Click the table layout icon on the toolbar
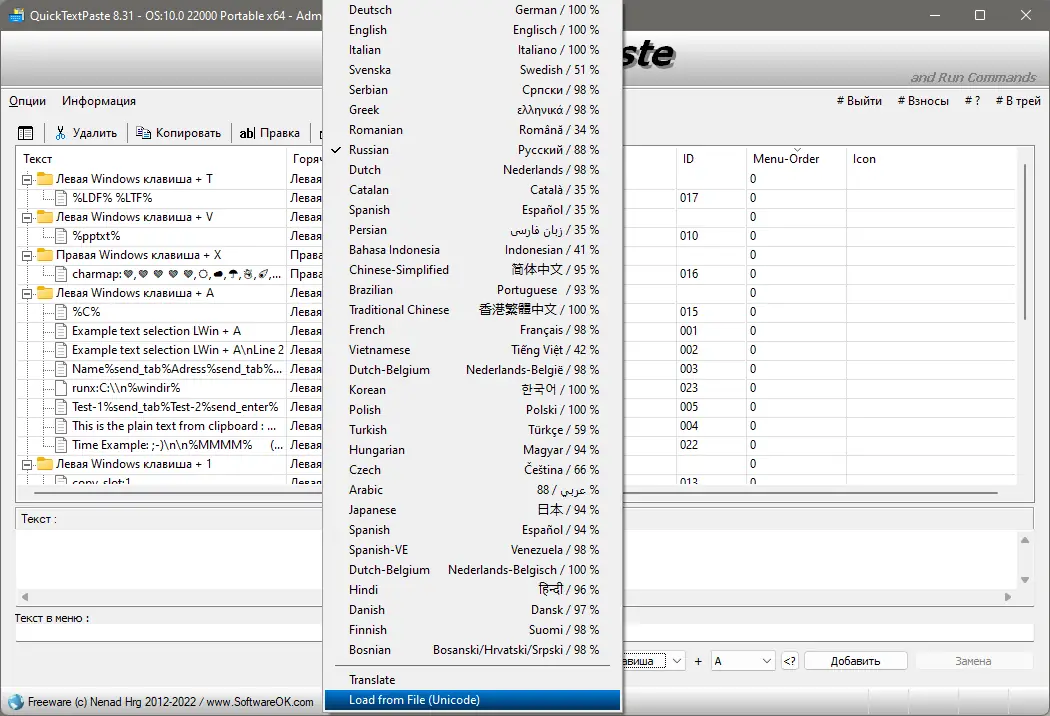Screen dimensions: 1050x716 [x=25, y=131]
